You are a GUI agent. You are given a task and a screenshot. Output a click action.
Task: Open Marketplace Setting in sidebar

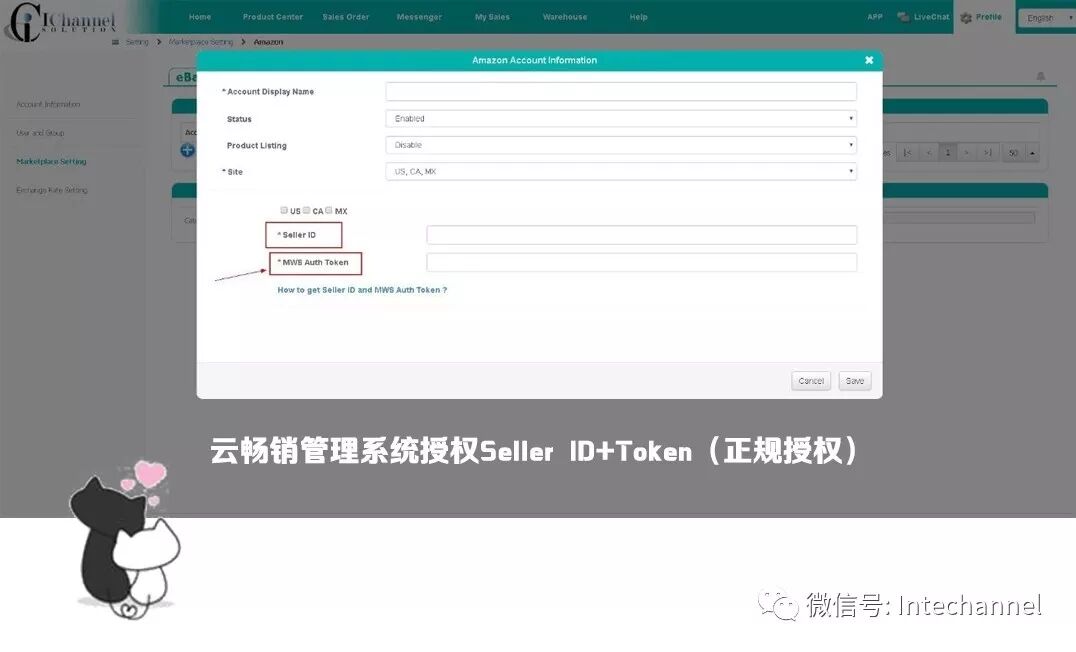point(51,162)
